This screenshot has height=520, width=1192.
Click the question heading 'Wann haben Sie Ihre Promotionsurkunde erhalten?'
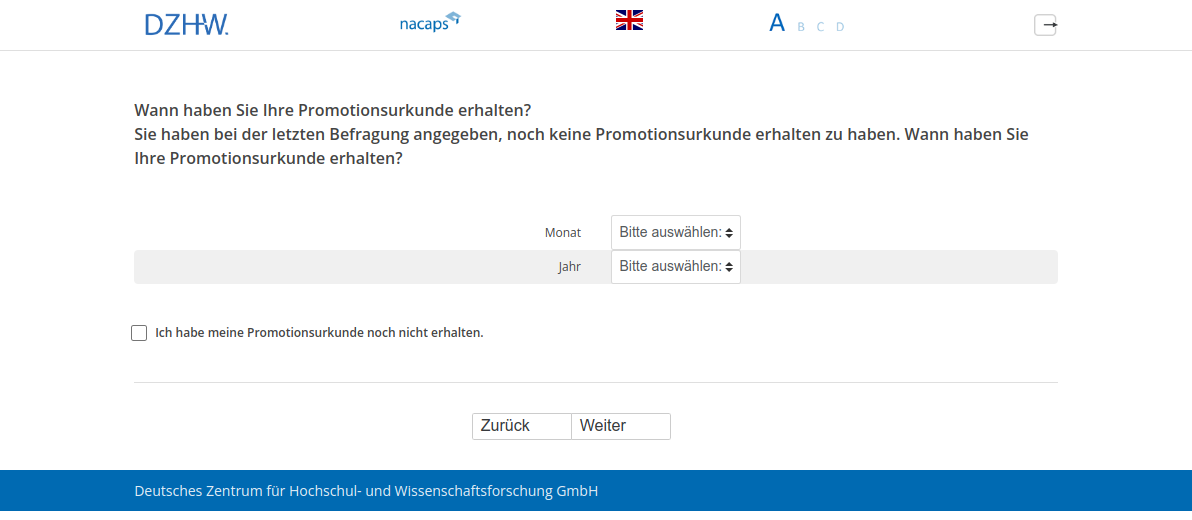tap(332, 109)
